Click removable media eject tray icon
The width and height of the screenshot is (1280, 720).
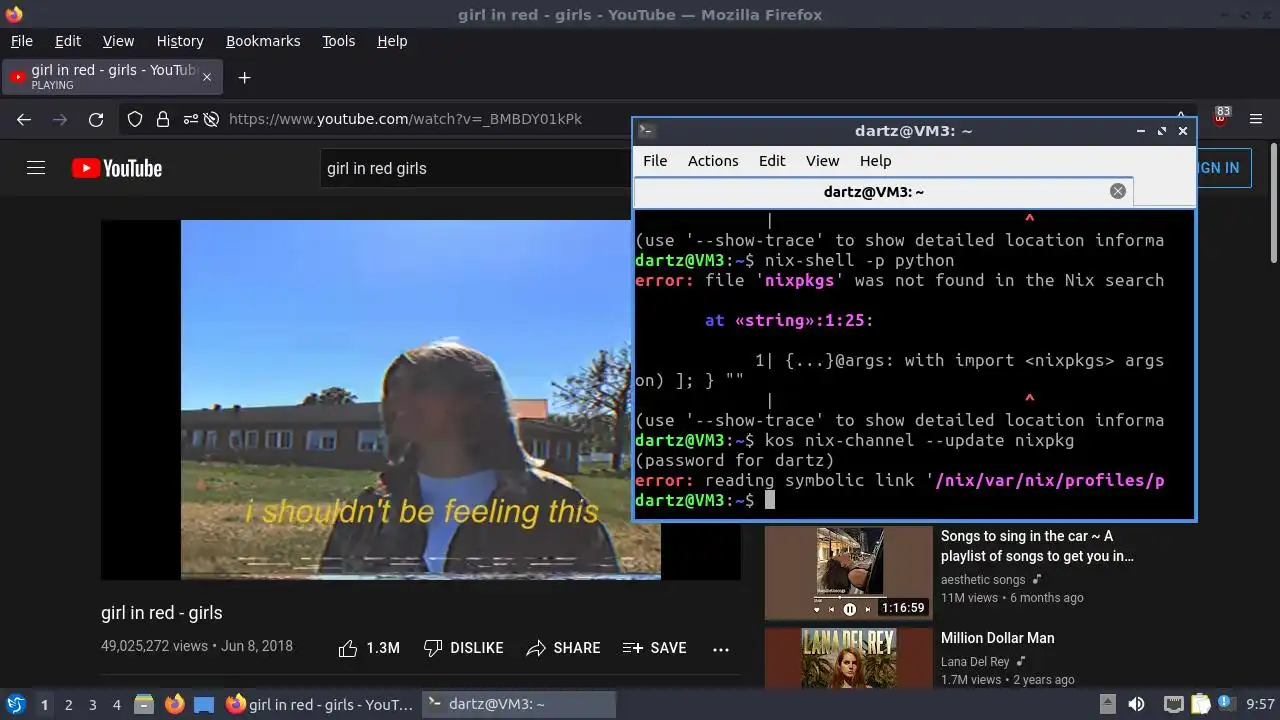pos(1108,705)
